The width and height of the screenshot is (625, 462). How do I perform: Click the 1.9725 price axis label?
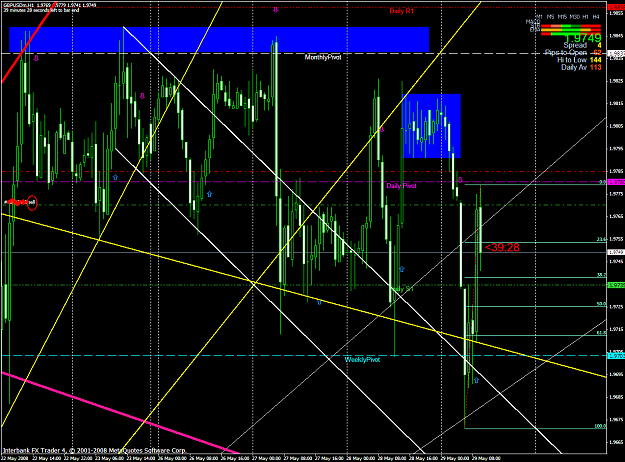(616, 307)
